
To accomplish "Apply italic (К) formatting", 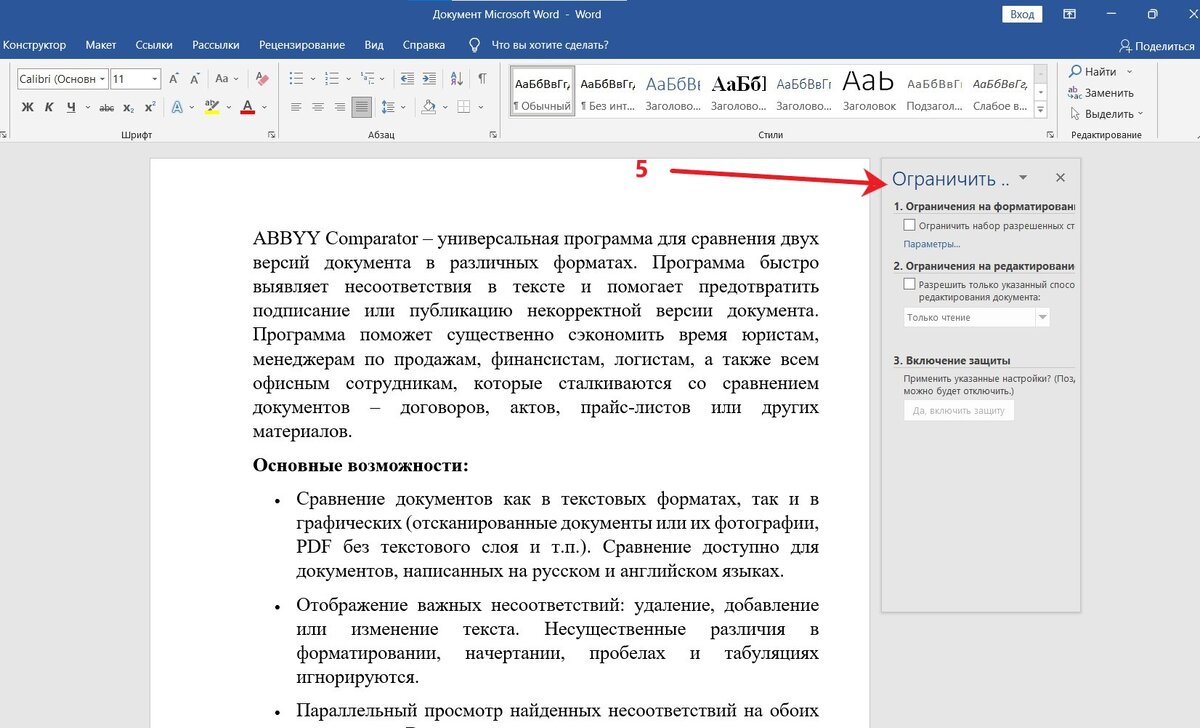I will [49, 107].
